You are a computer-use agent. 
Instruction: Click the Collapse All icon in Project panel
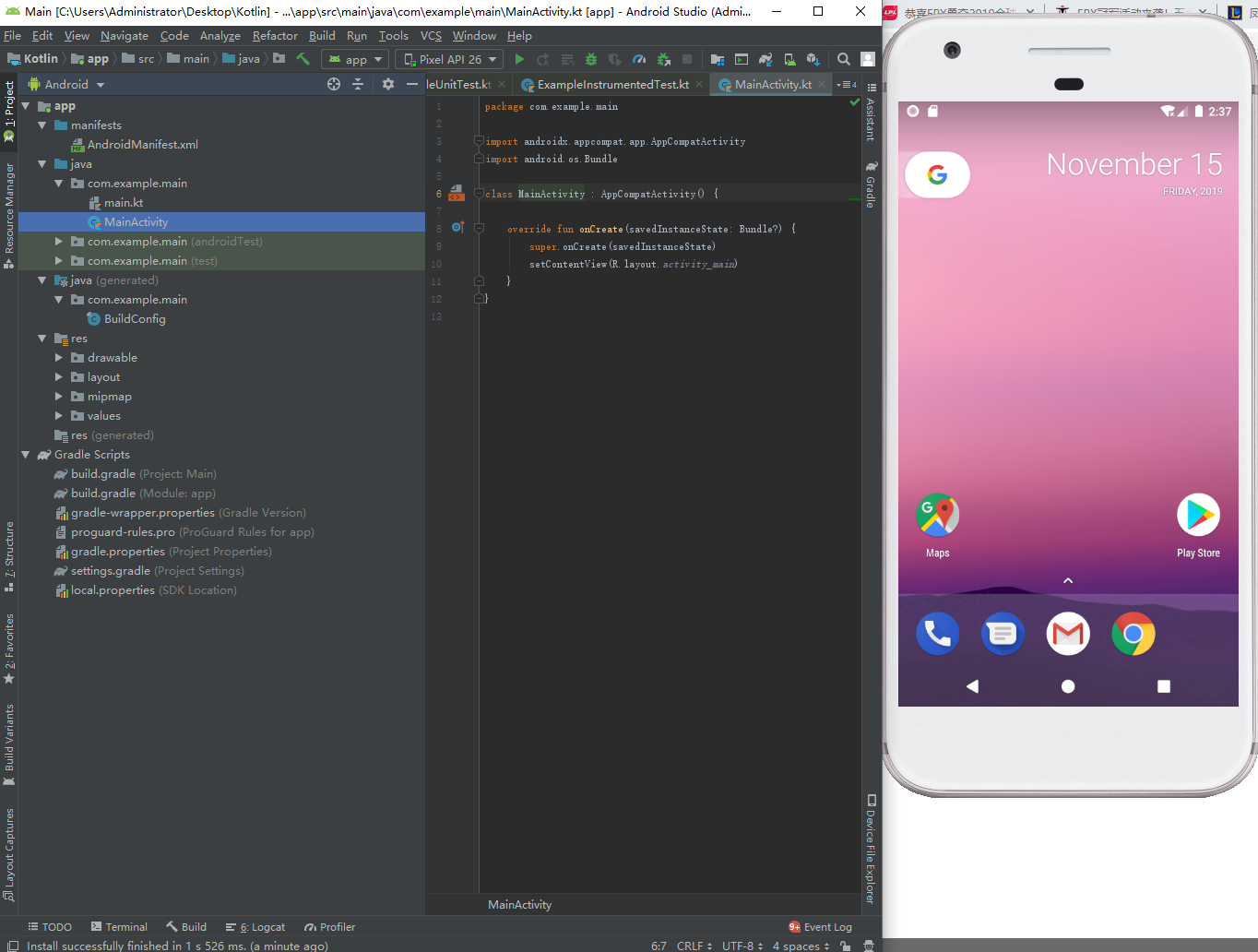point(358,84)
